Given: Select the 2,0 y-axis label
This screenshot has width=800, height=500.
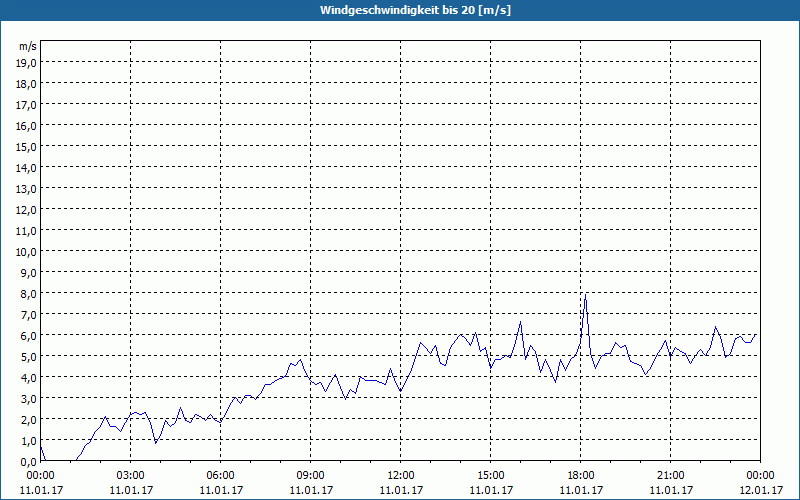Looking at the screenshot, I should point(29,419).
